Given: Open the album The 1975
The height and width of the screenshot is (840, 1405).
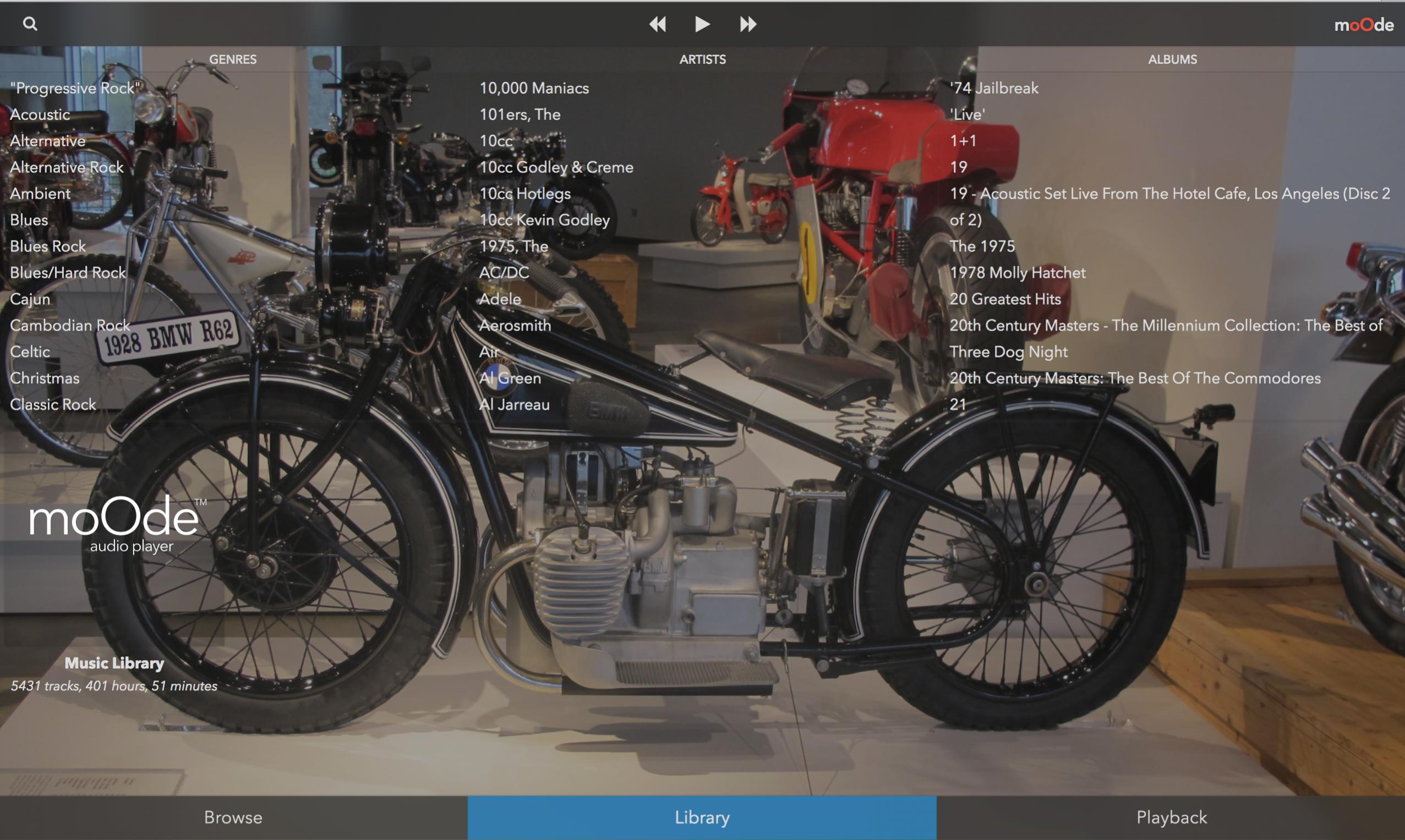Looking at the screenshot, I should [982, 246].
